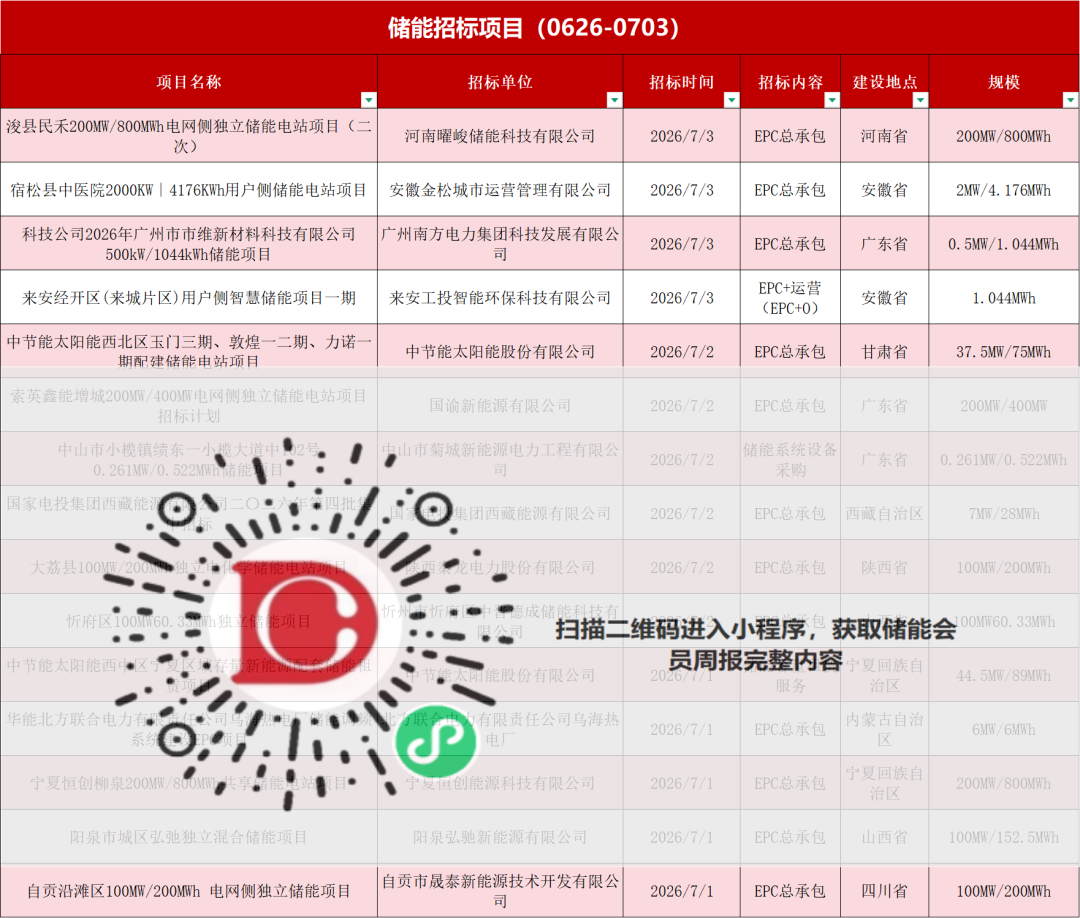Open the 建设地点 column filter dropdown
1080x918 pixels.
tap(920, 100)
